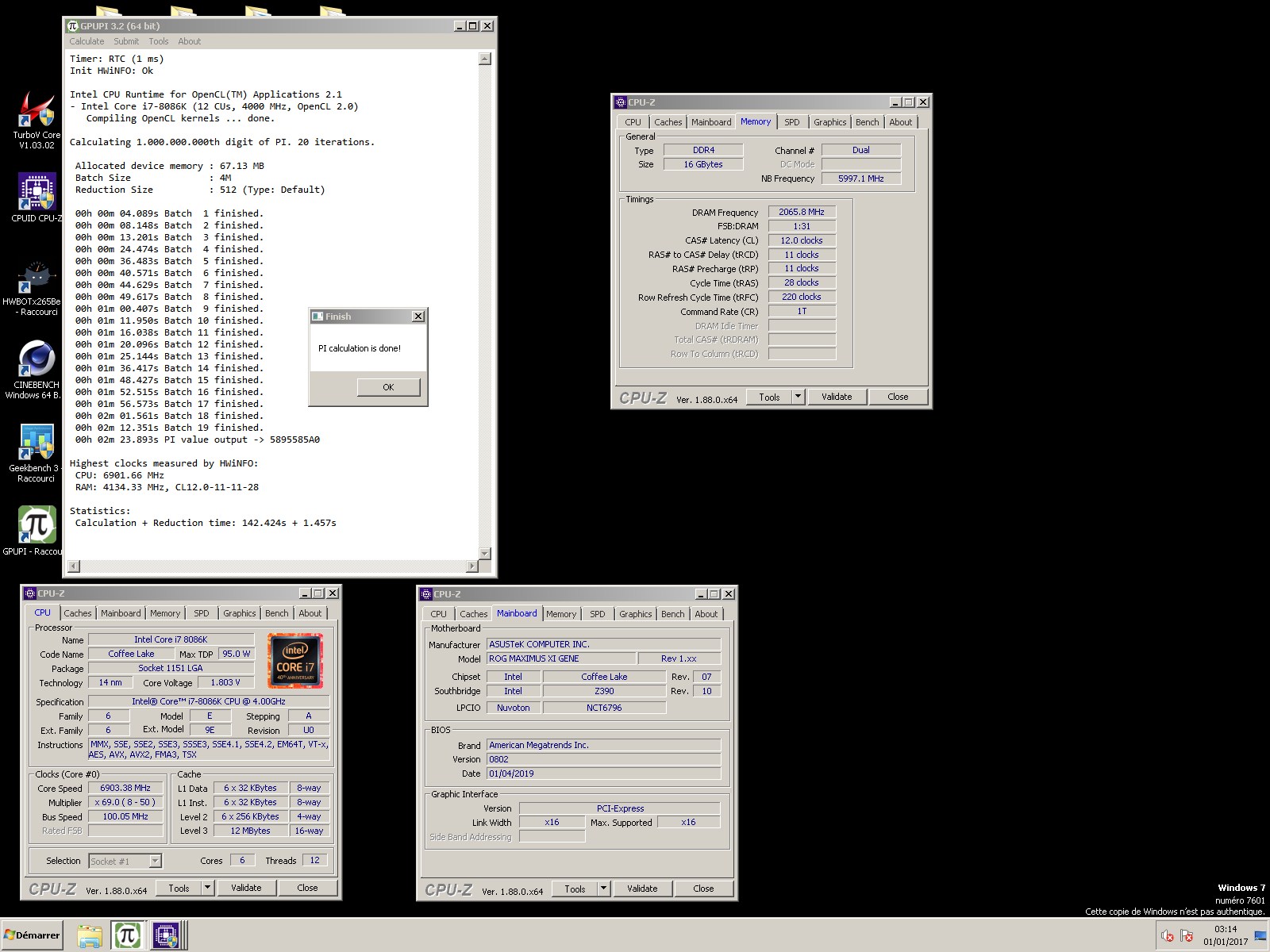1270x952 pixels.
Task: Open Memory tab in CPU-tab CPU-Z window
Action: coord(165,613)
